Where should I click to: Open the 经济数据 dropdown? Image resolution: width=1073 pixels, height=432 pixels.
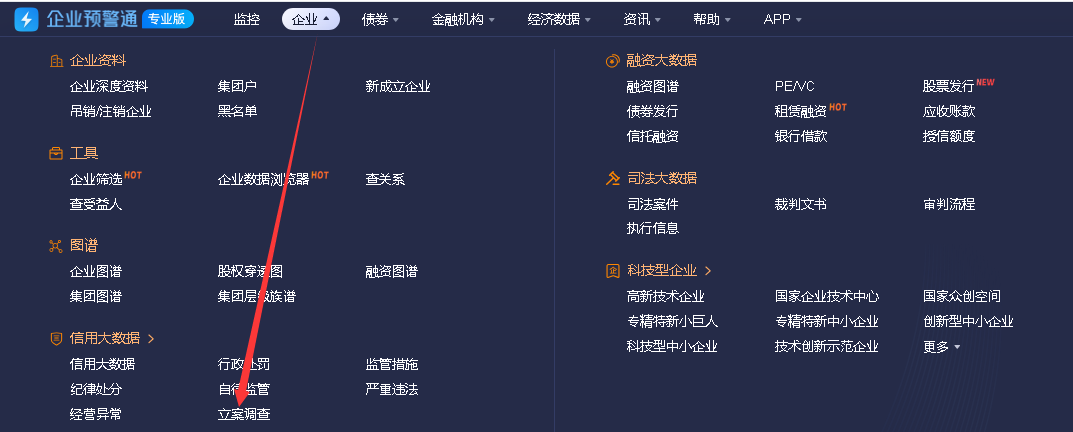point(559,20)
